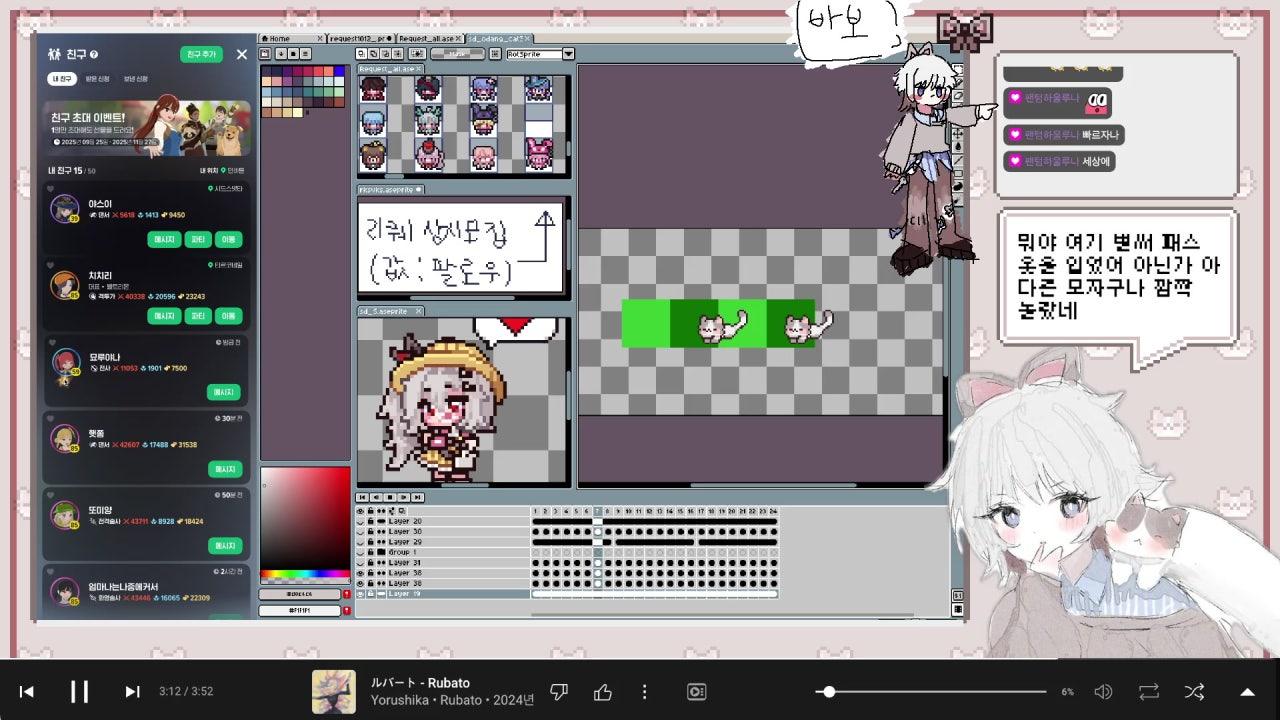Click the music player volume slider
1280x720 pixels.
931,691
